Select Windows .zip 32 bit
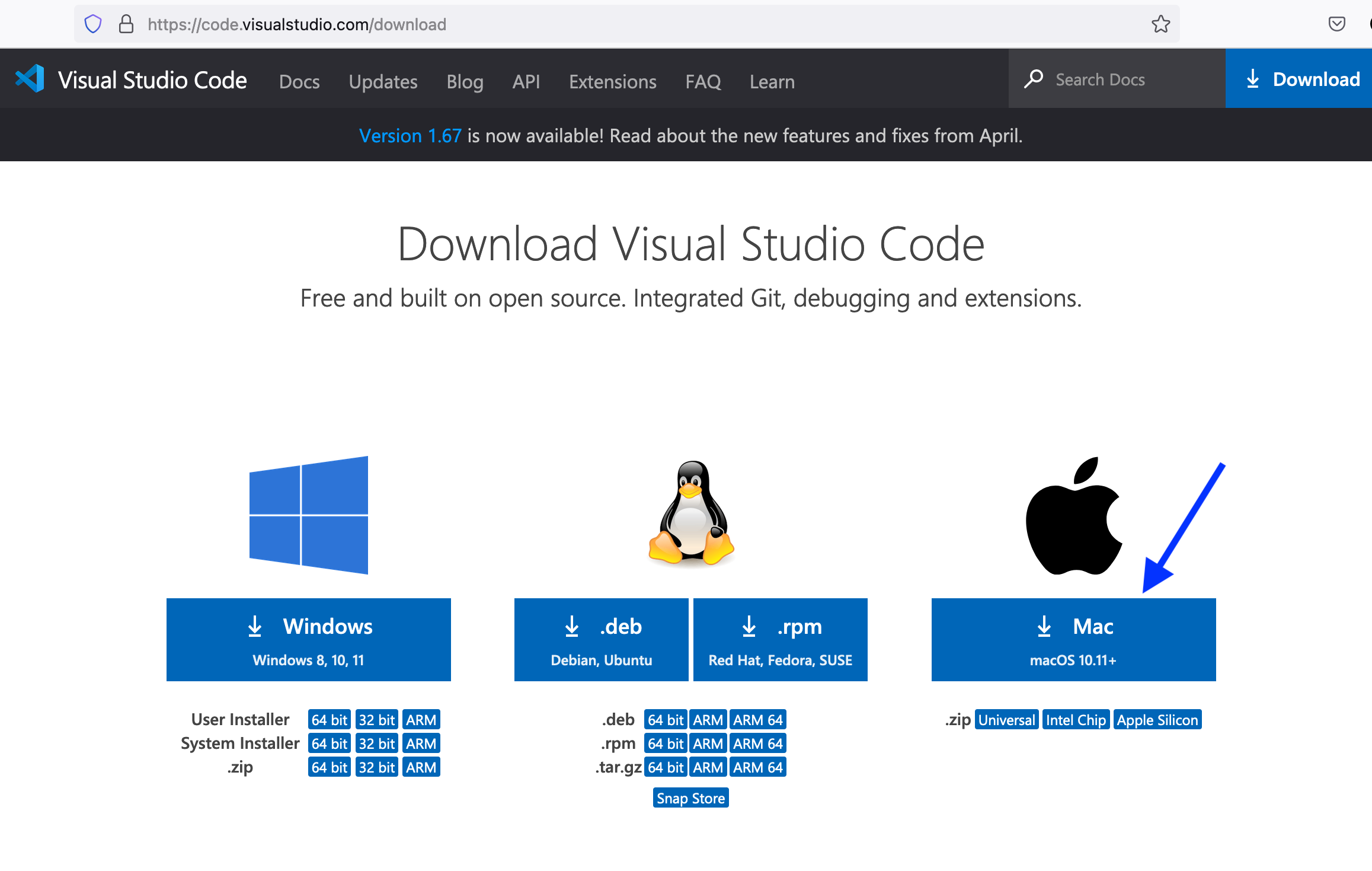 pyautogui.click(x=376, y=767)
